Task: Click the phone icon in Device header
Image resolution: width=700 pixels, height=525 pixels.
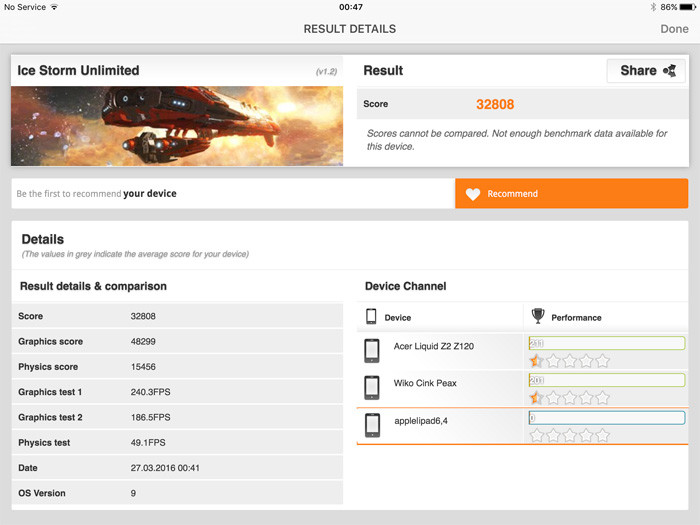Action: coord(371,317)
